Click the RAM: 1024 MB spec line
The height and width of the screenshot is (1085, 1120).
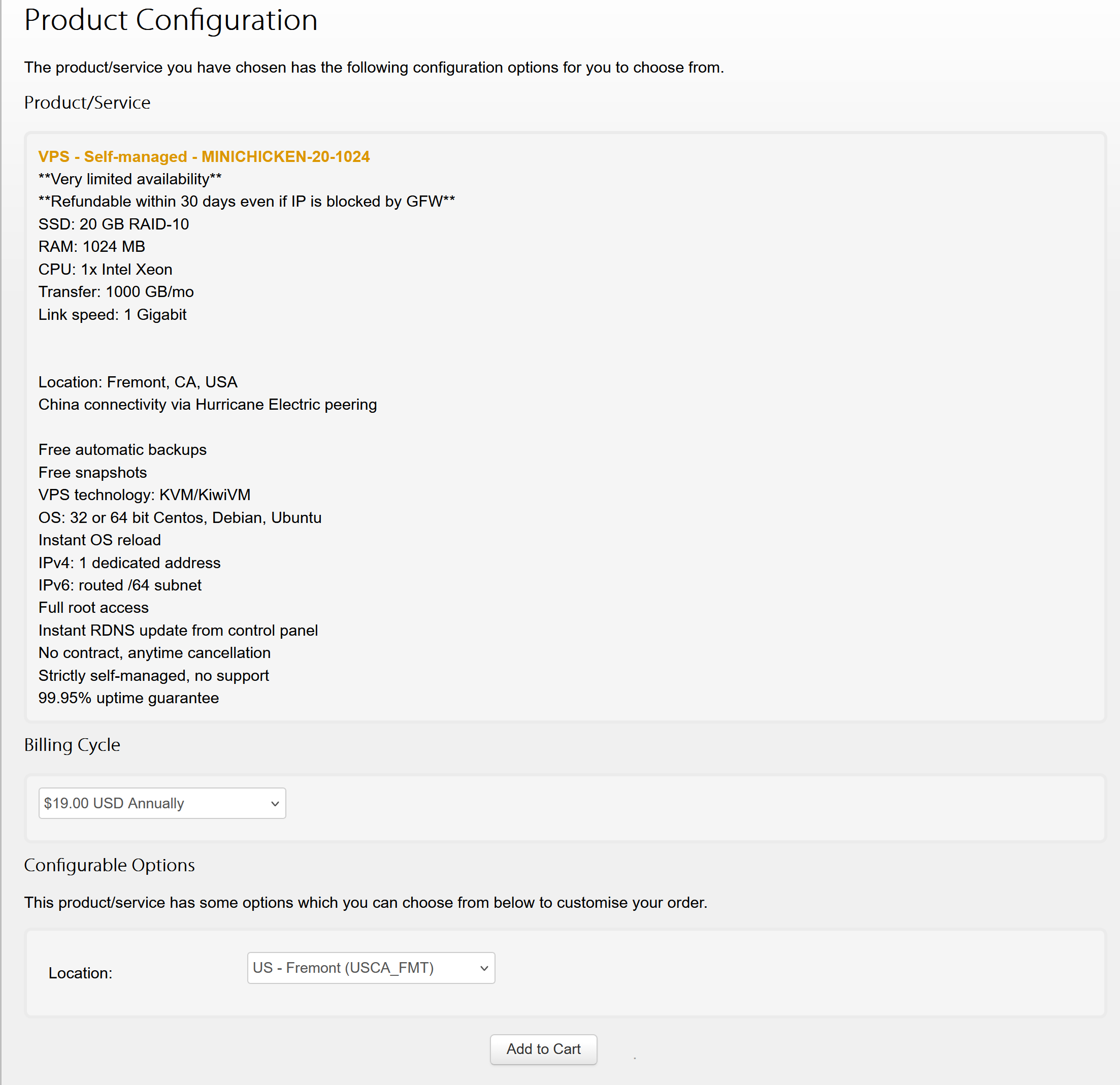(91, 246)
